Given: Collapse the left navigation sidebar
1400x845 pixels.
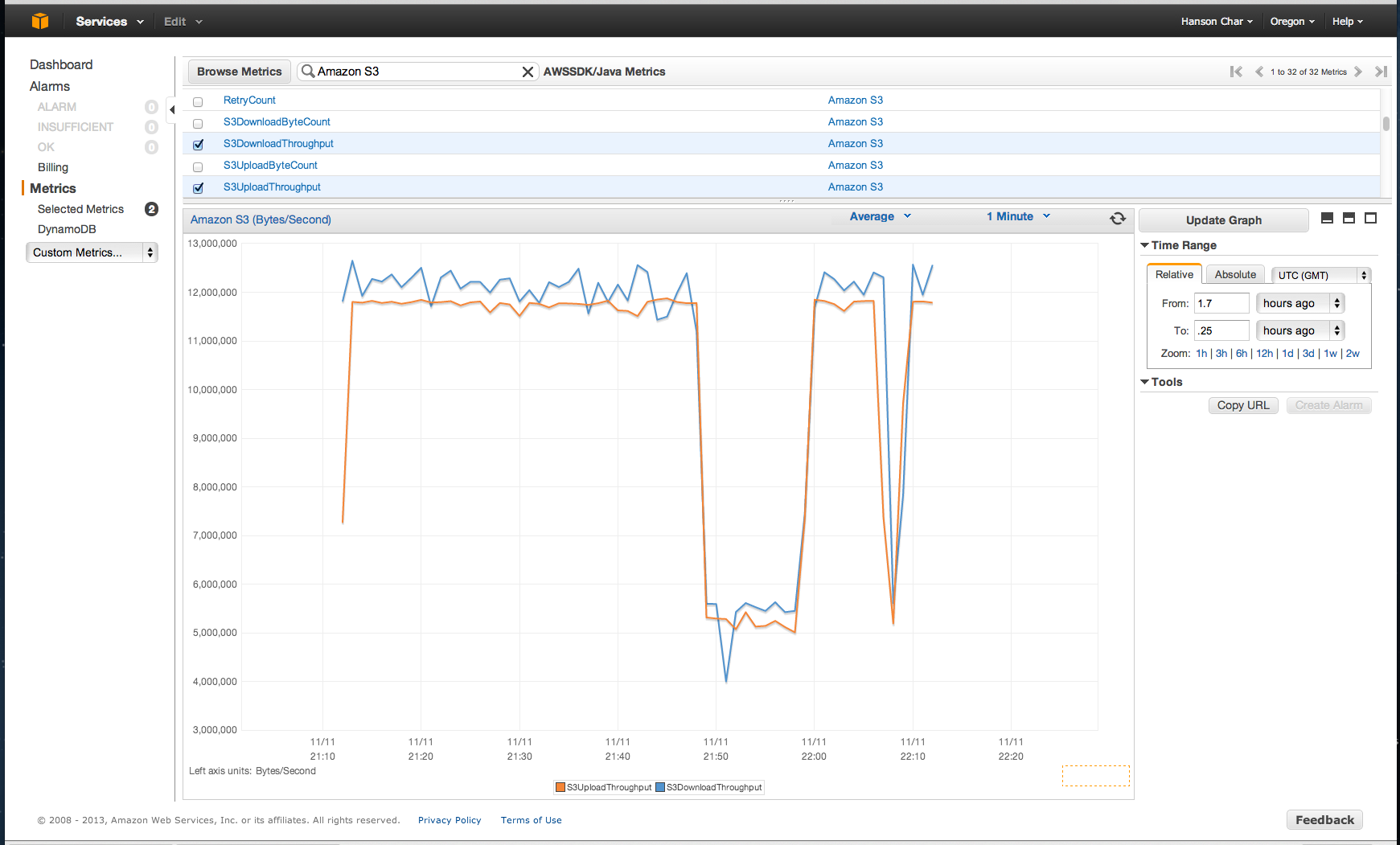Looking at the screenshot, I should (x=171, y=109).
